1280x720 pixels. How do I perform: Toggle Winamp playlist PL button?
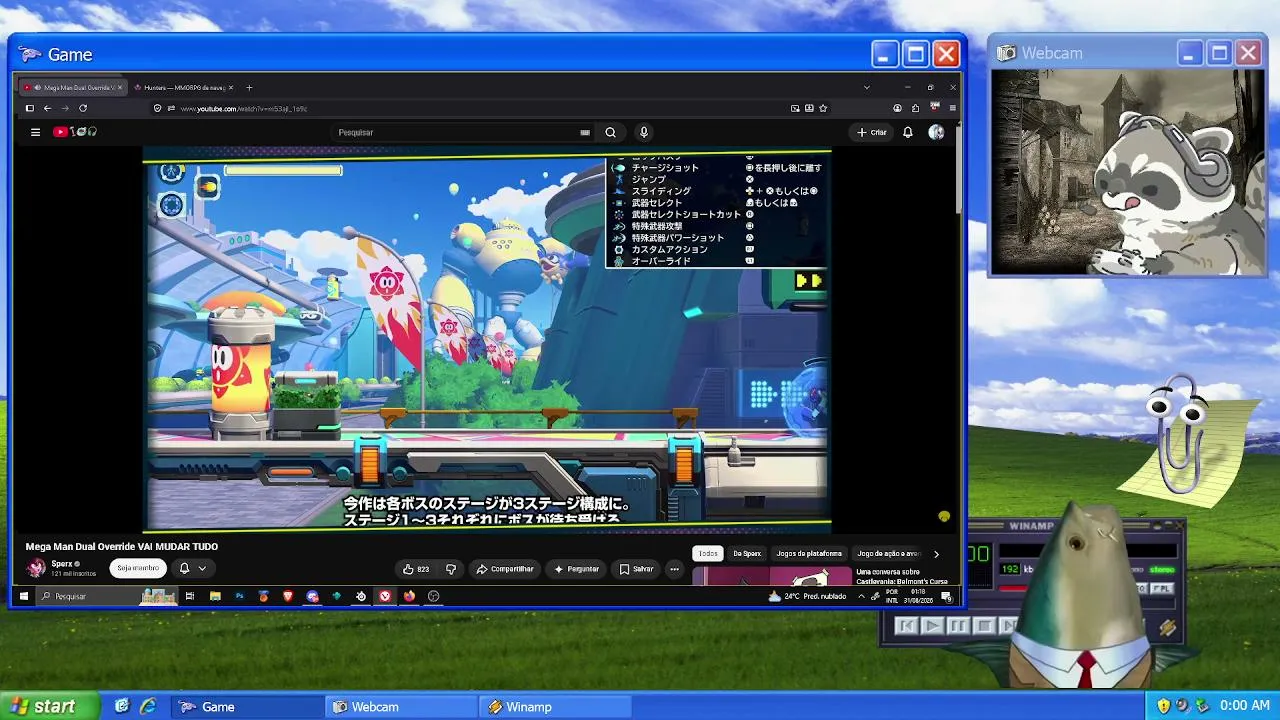point(1161,589)
